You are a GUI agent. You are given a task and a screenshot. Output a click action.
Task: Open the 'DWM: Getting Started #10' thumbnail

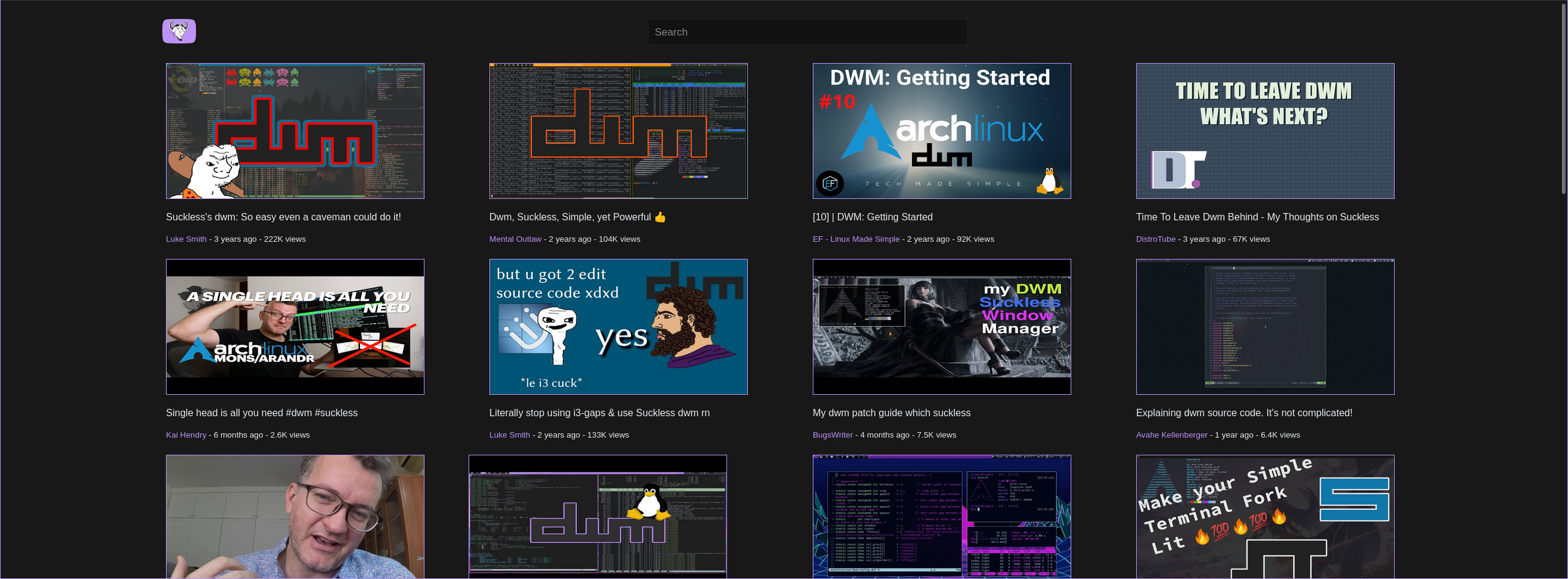[x=941, y=131]
